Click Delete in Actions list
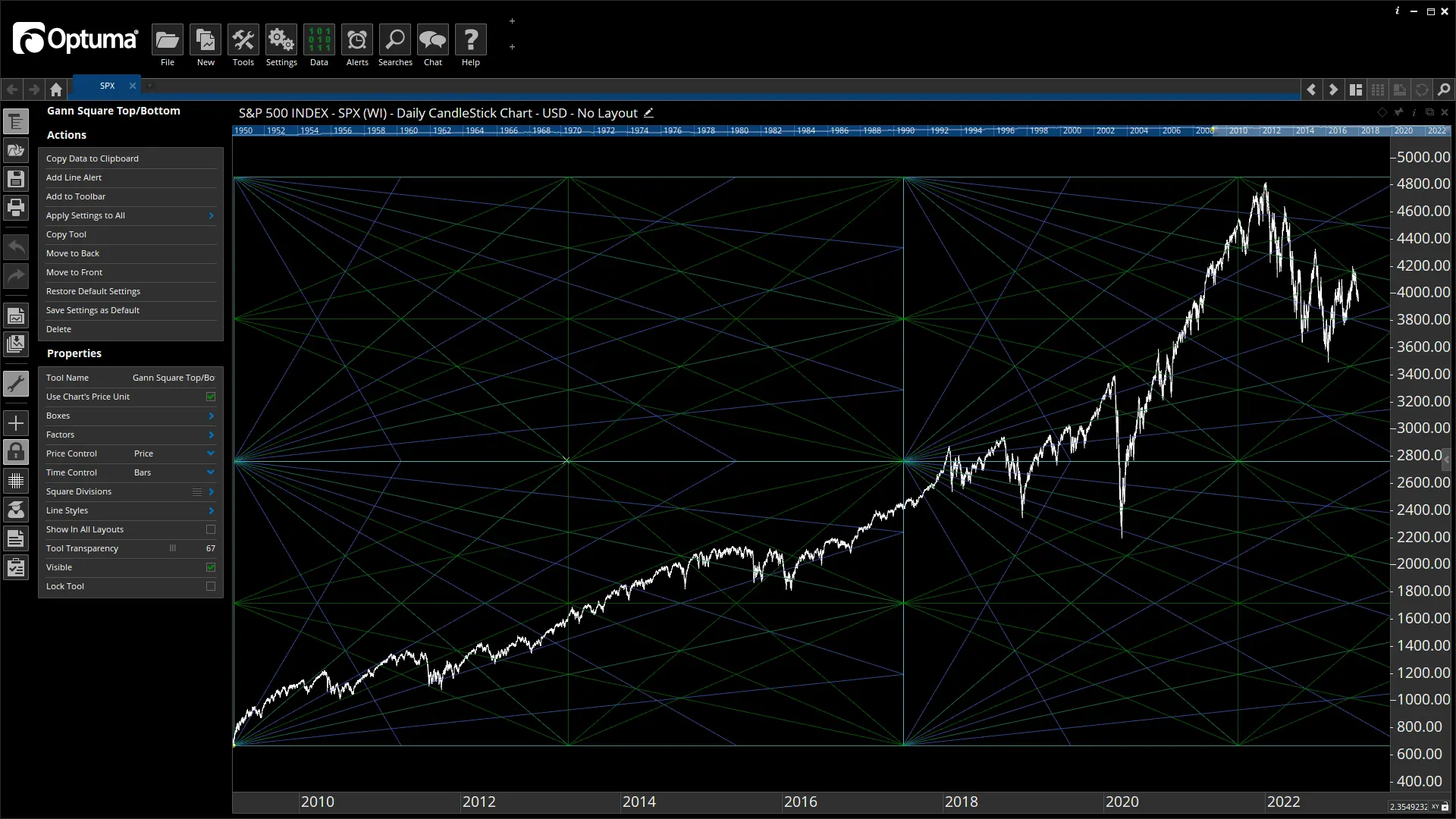The height and width of the screenshot is (819, 1456). [x=130, y=329]
